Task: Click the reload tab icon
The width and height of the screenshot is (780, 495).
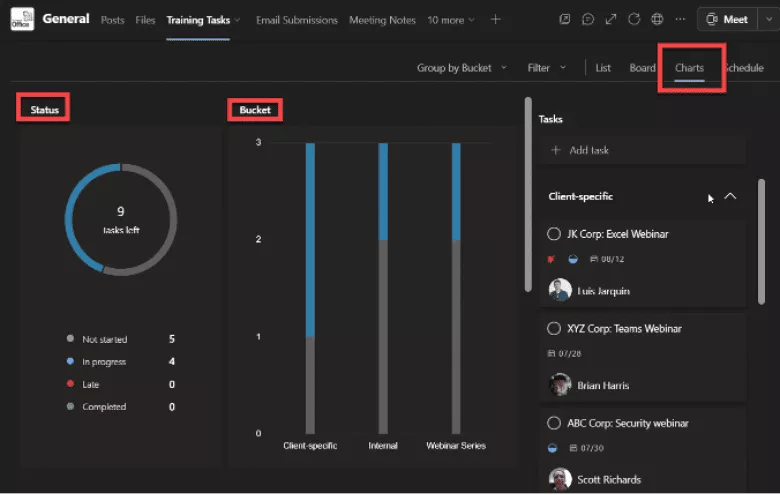Action: tap(634, 19)
